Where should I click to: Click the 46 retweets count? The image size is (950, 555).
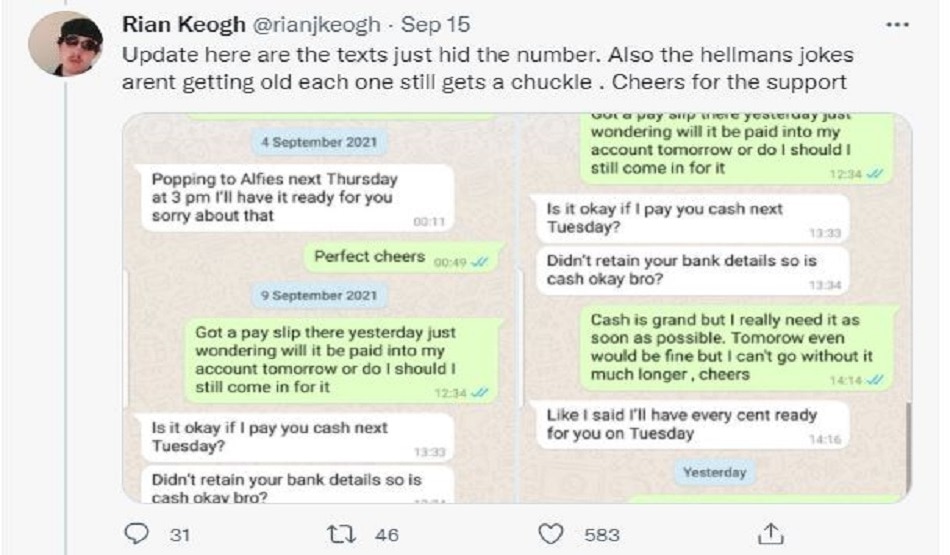[x=386, y=535]
